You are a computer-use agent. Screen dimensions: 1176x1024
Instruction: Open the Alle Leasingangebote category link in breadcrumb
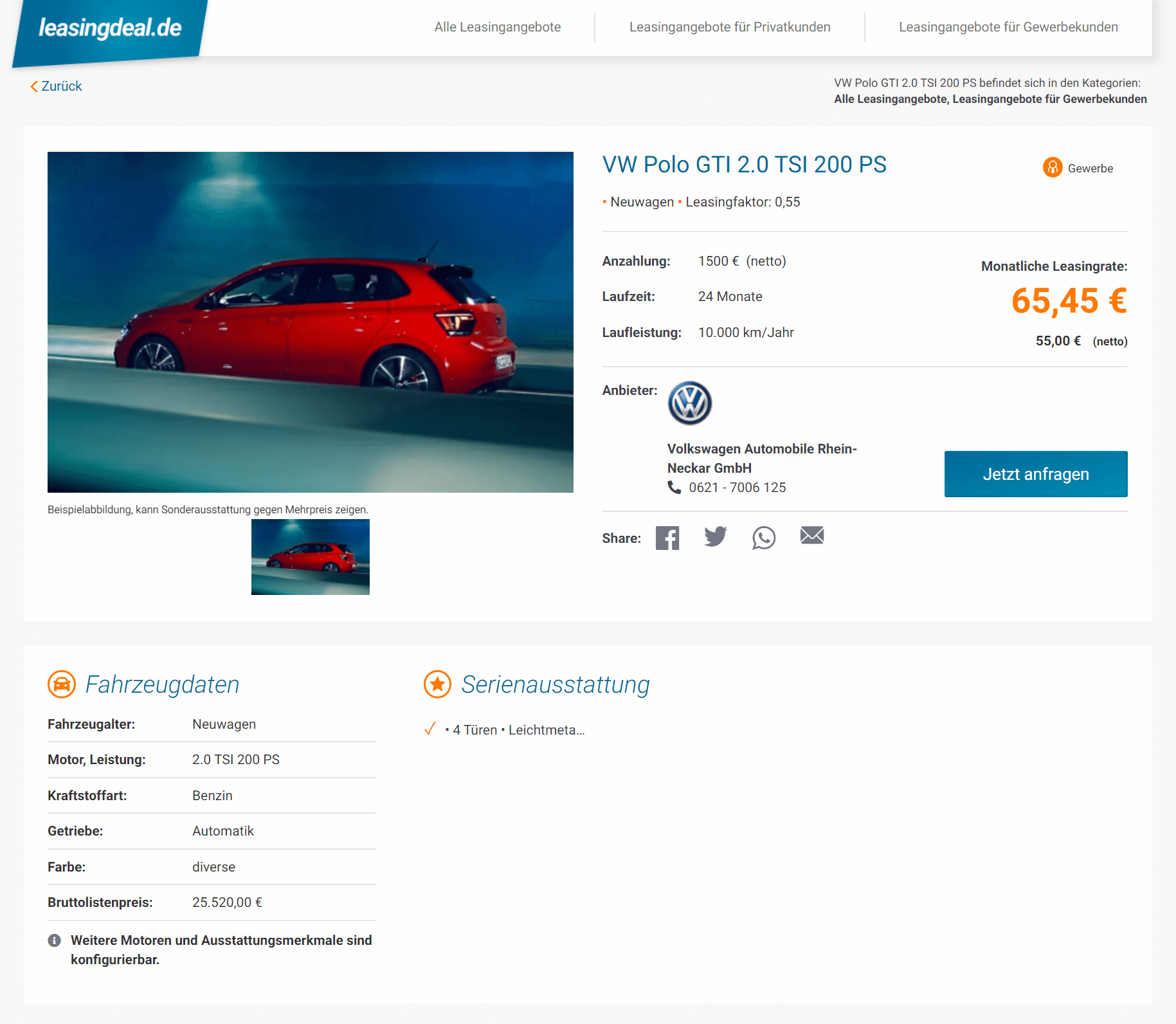(891, 99)
